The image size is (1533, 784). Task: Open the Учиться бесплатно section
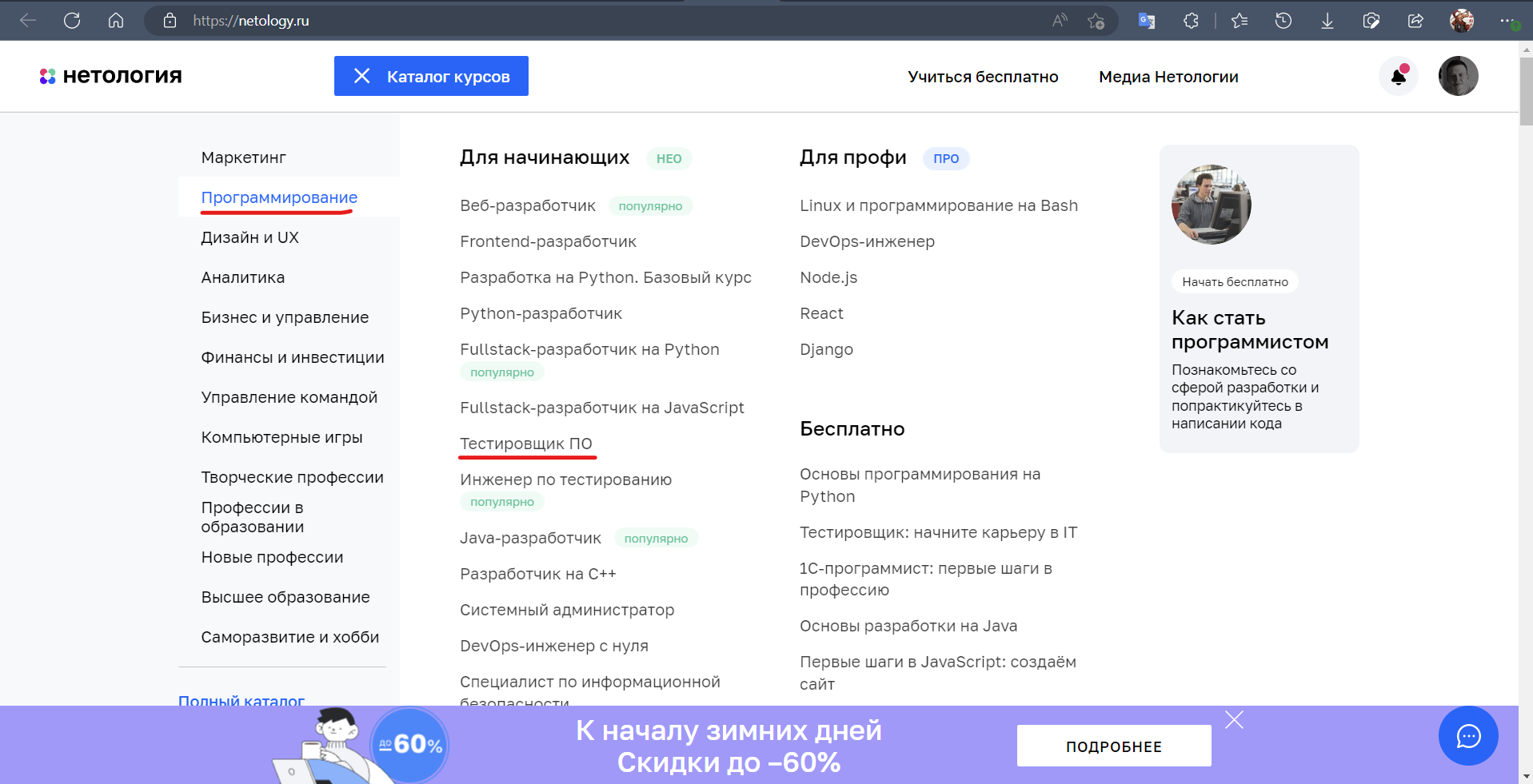tap(983, 77)
